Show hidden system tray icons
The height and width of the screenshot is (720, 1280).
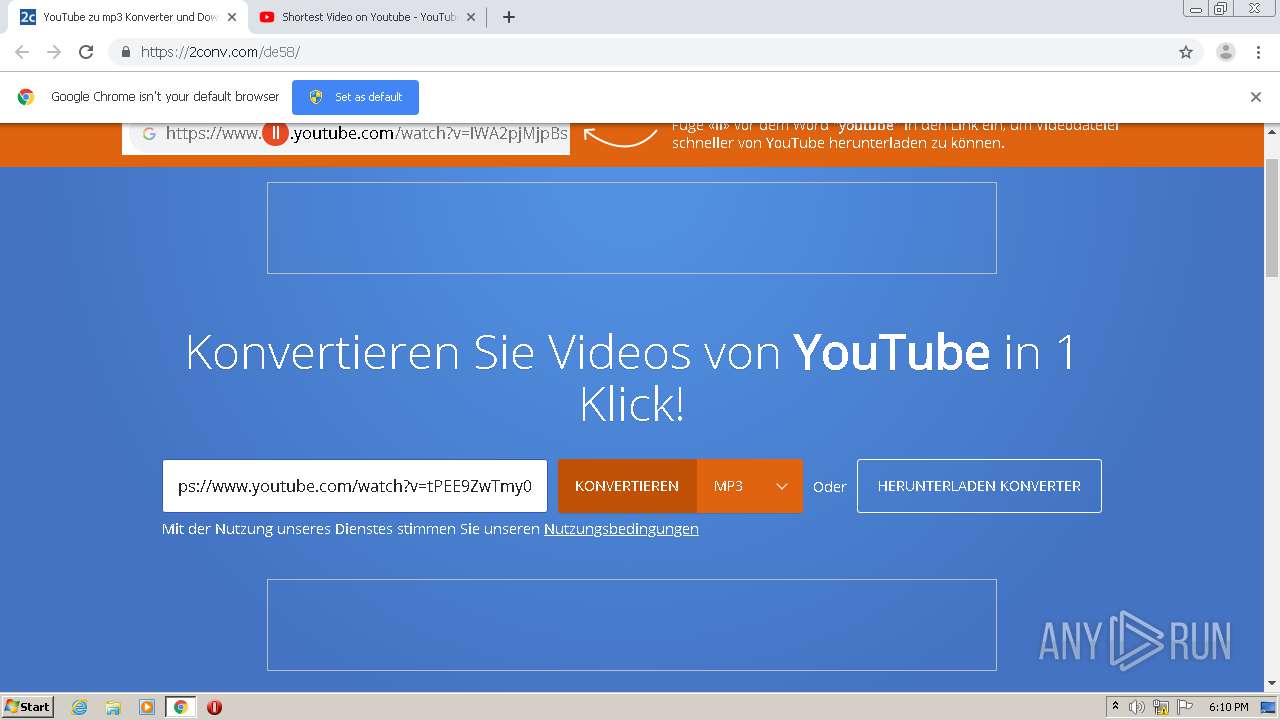pos(1115,707)
